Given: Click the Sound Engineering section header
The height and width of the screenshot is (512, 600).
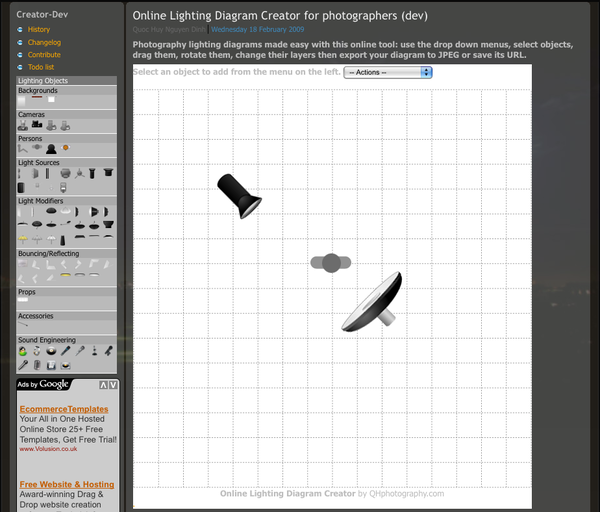Looking at the screenshot, I should (x=67, y=340).
